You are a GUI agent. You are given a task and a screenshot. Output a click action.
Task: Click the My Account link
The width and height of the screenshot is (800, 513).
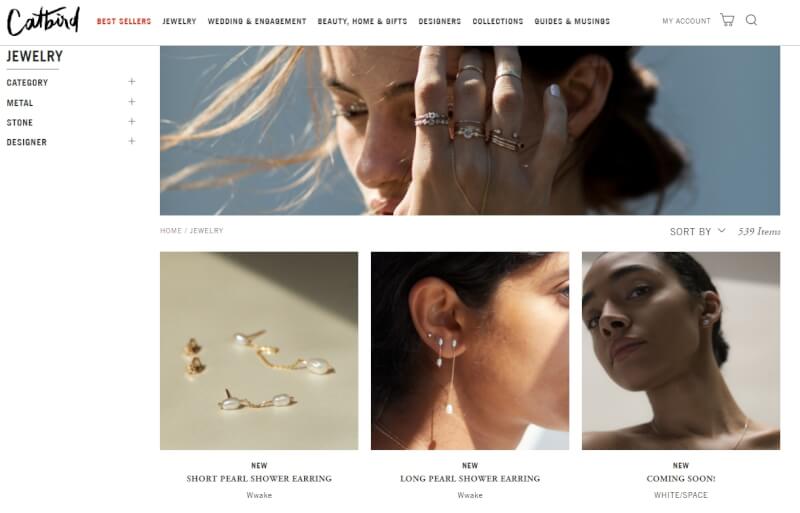[686, 21]
